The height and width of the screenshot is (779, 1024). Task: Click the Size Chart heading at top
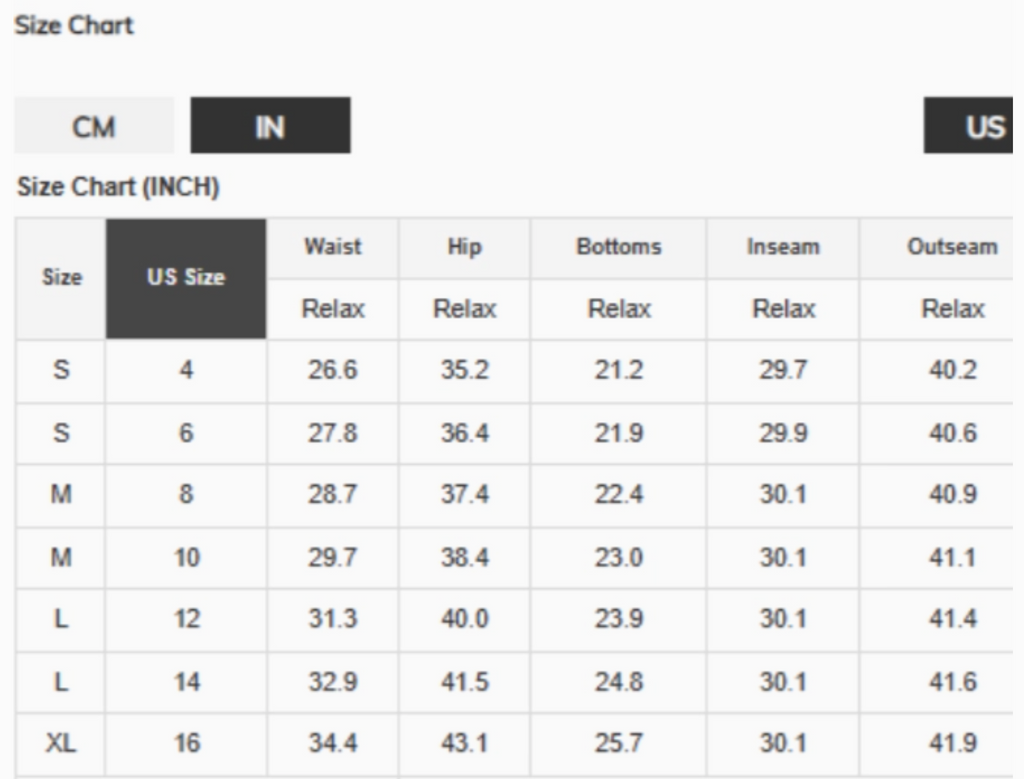pos(74,26)
